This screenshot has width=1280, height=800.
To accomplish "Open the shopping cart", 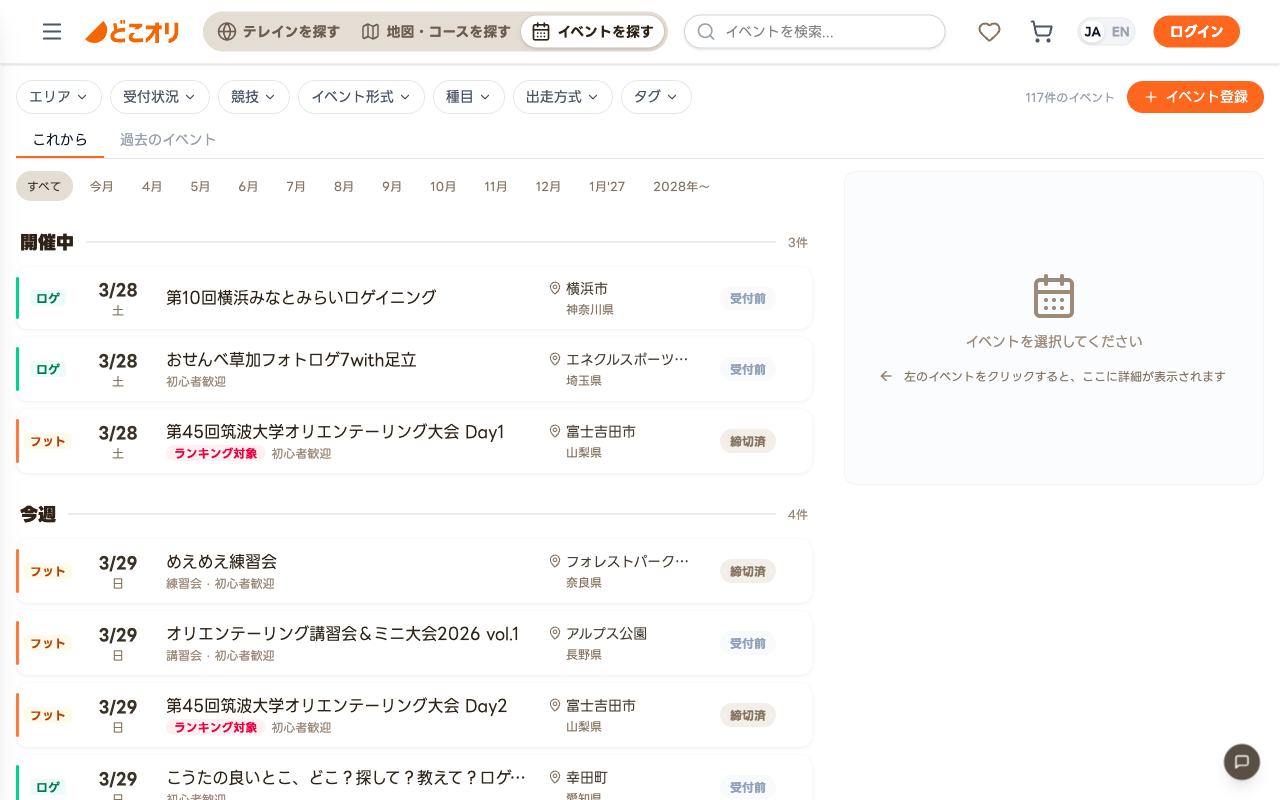I will 1041,32.
